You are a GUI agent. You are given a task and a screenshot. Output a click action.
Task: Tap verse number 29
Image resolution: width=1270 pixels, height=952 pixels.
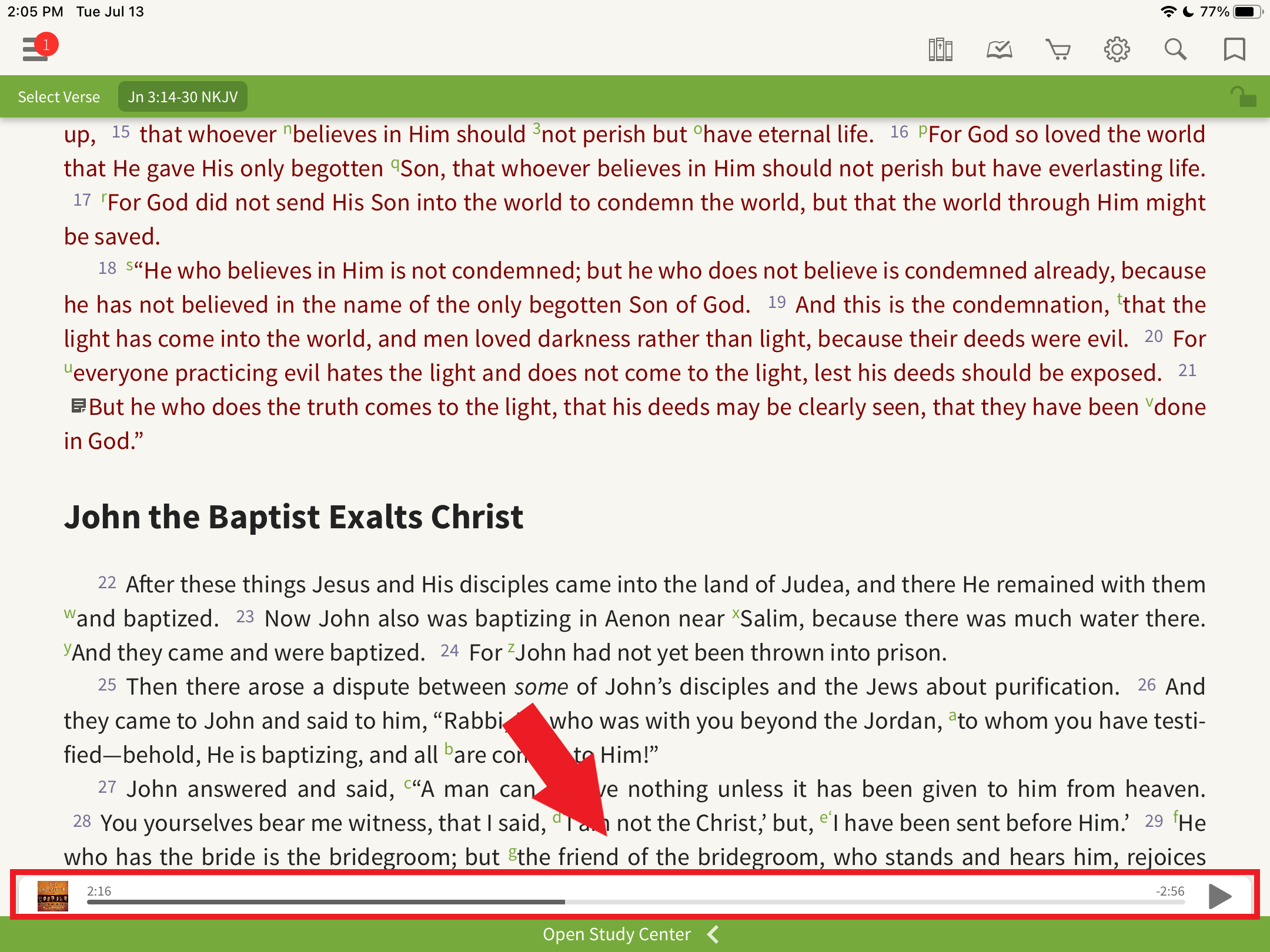(1154, 821)
